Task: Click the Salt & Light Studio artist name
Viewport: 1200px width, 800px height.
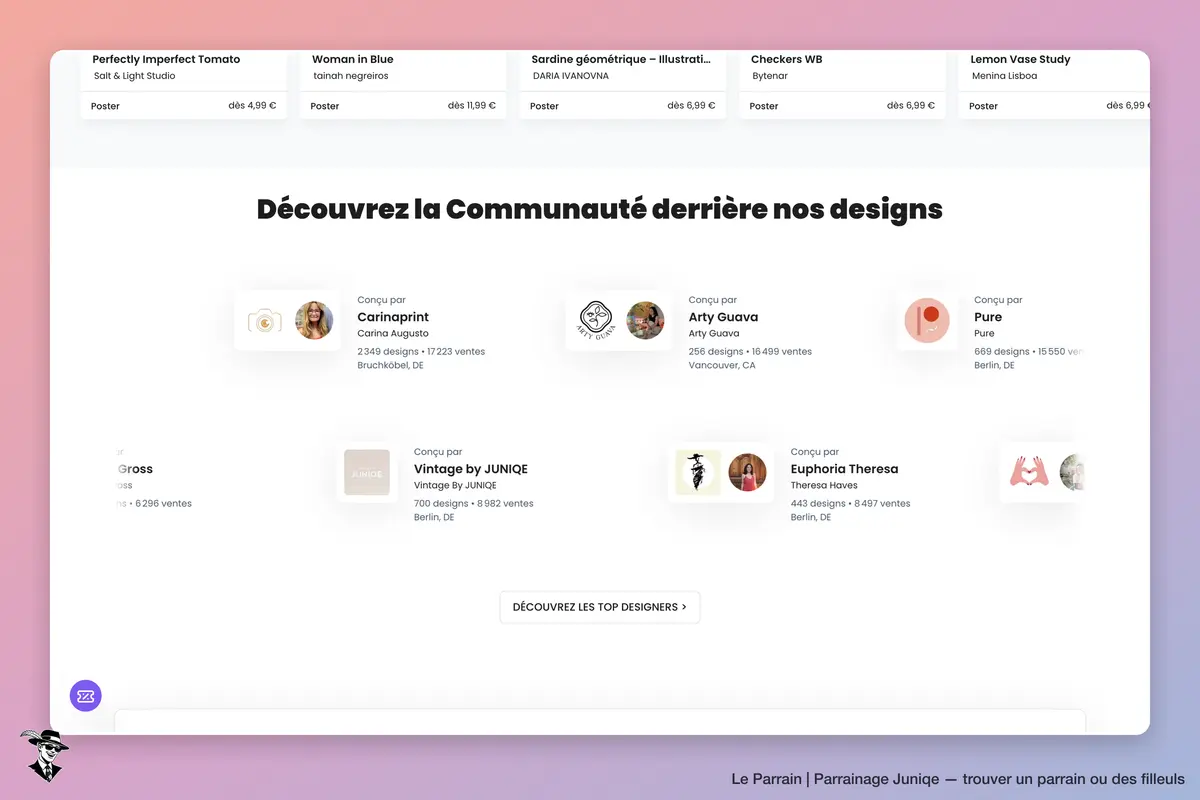Action: pos(134,76)
